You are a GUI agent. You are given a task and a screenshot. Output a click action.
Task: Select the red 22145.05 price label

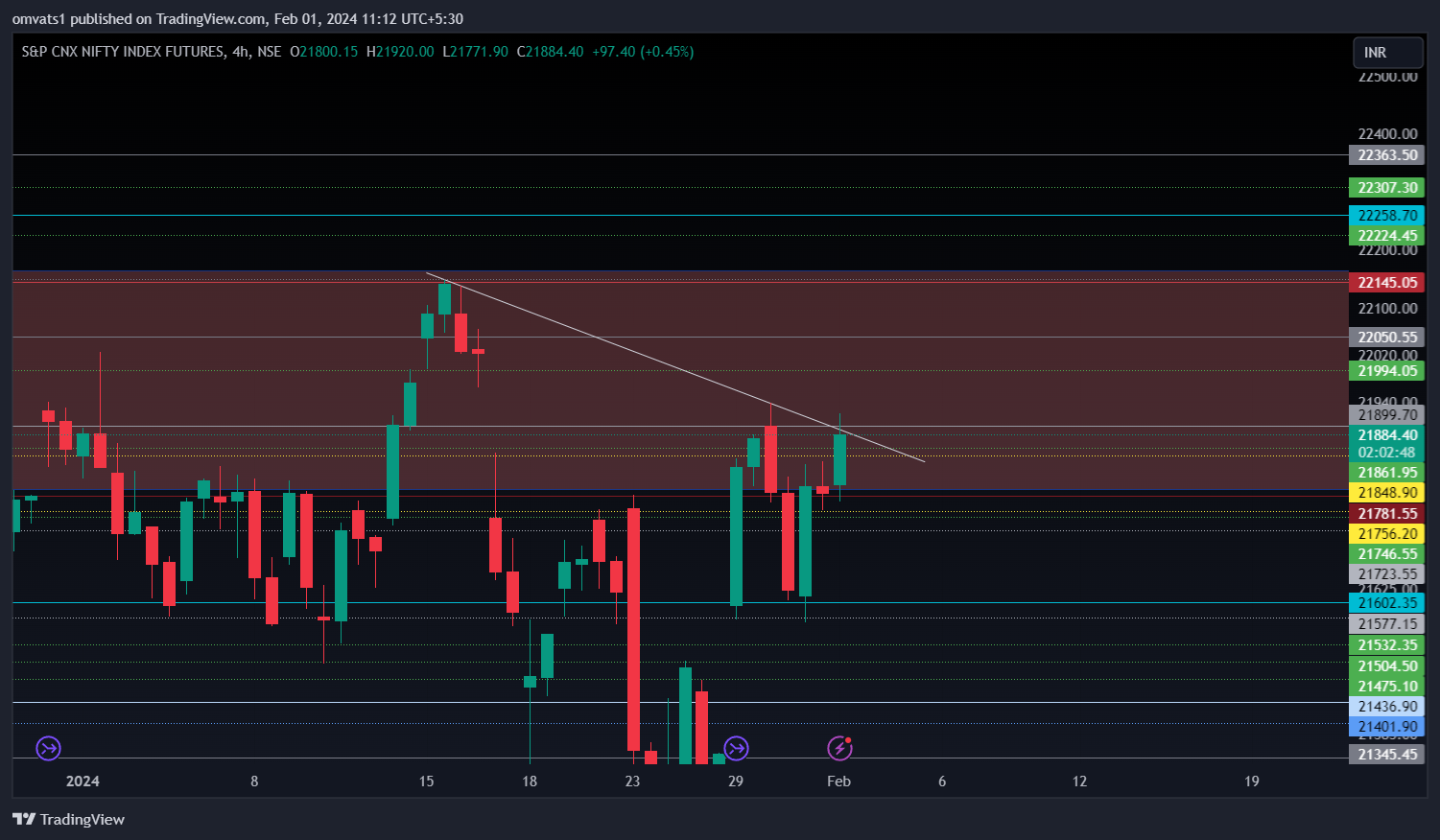click(x=1387, y=283)
